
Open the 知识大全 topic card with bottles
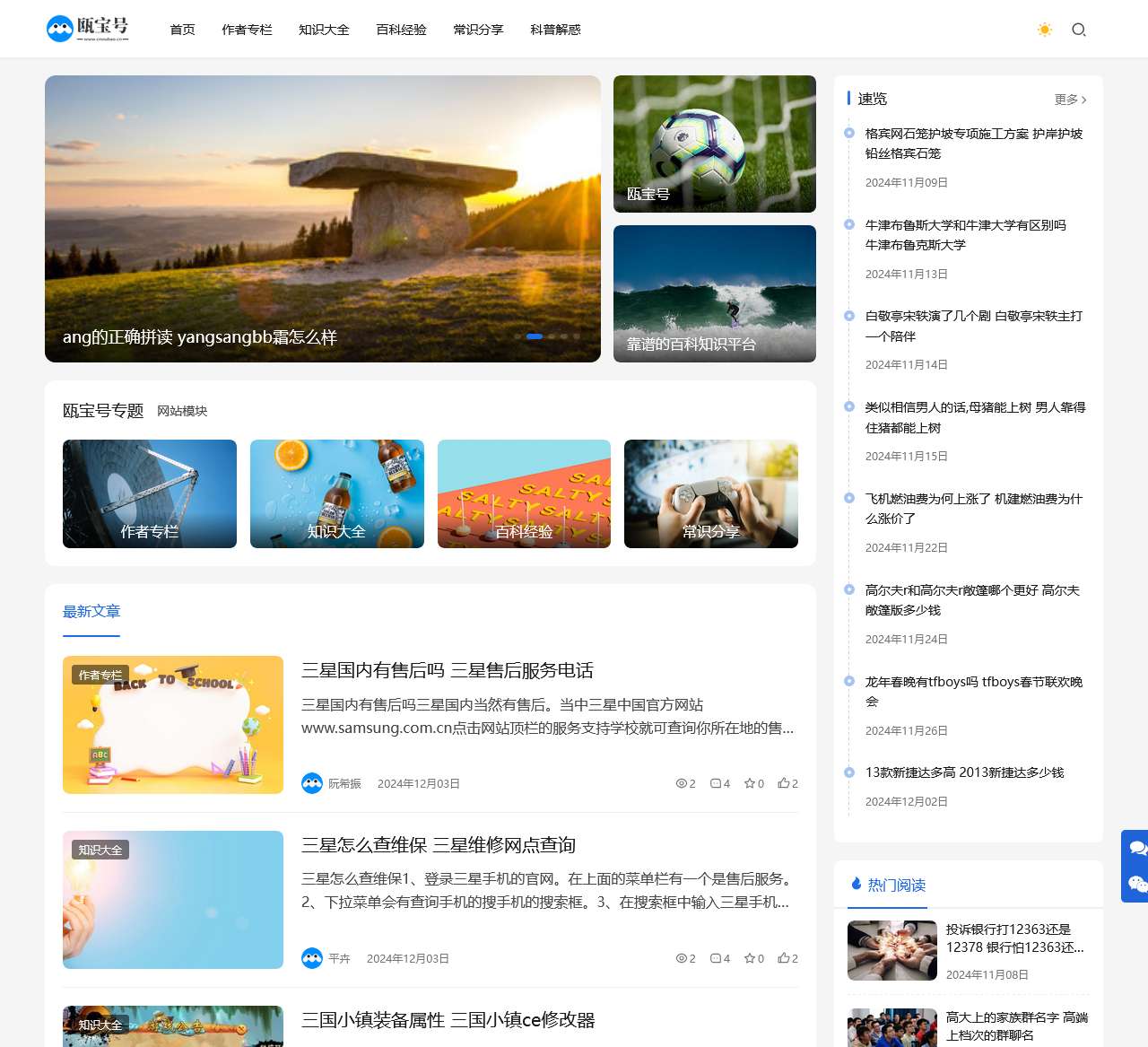click(337, 493)
